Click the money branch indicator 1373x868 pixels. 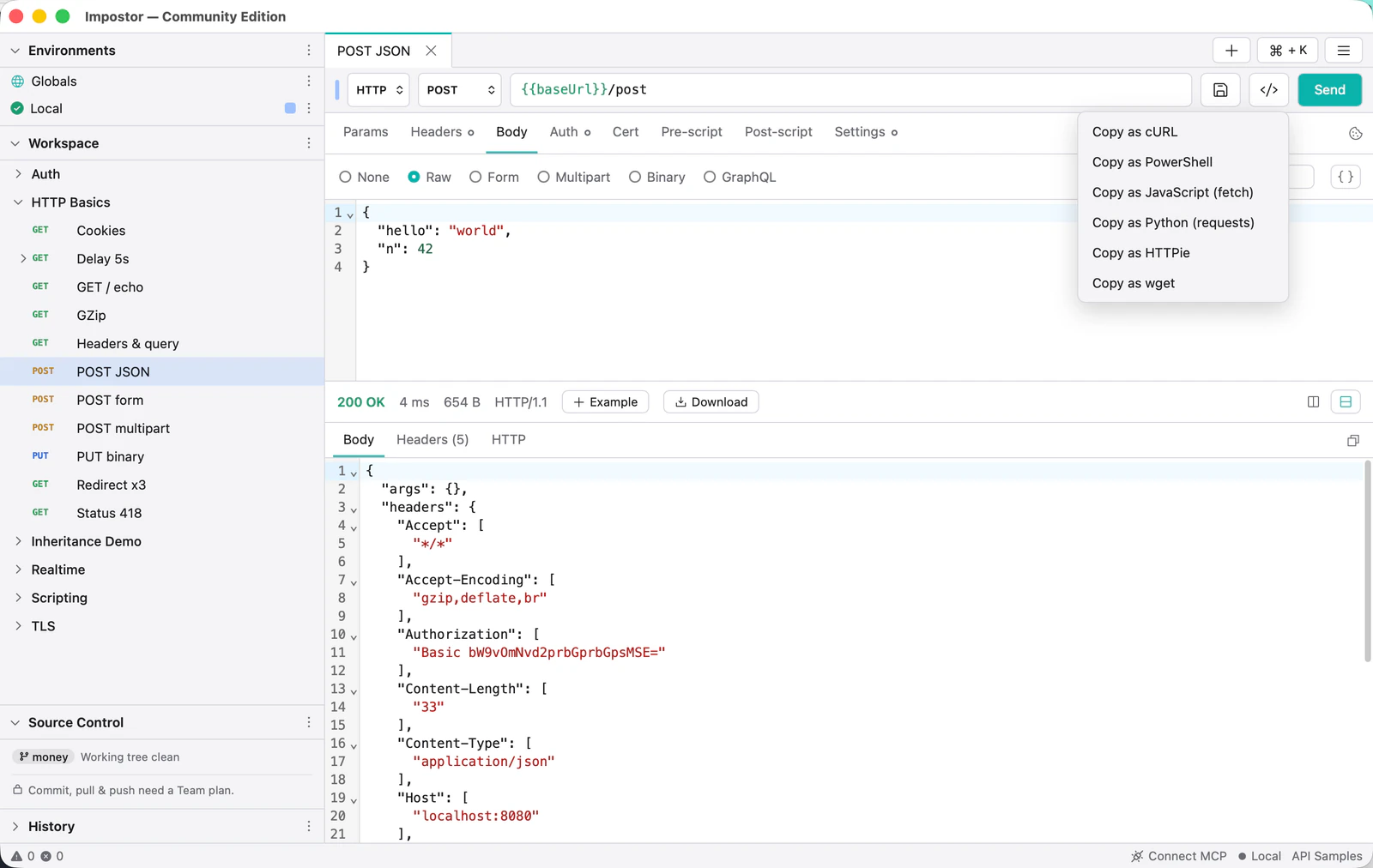(44, 756)
